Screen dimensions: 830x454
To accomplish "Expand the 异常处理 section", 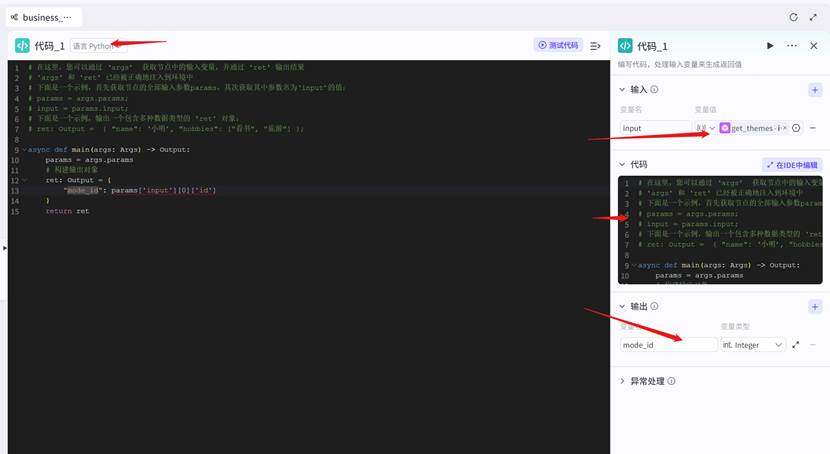I will point(622,381).
